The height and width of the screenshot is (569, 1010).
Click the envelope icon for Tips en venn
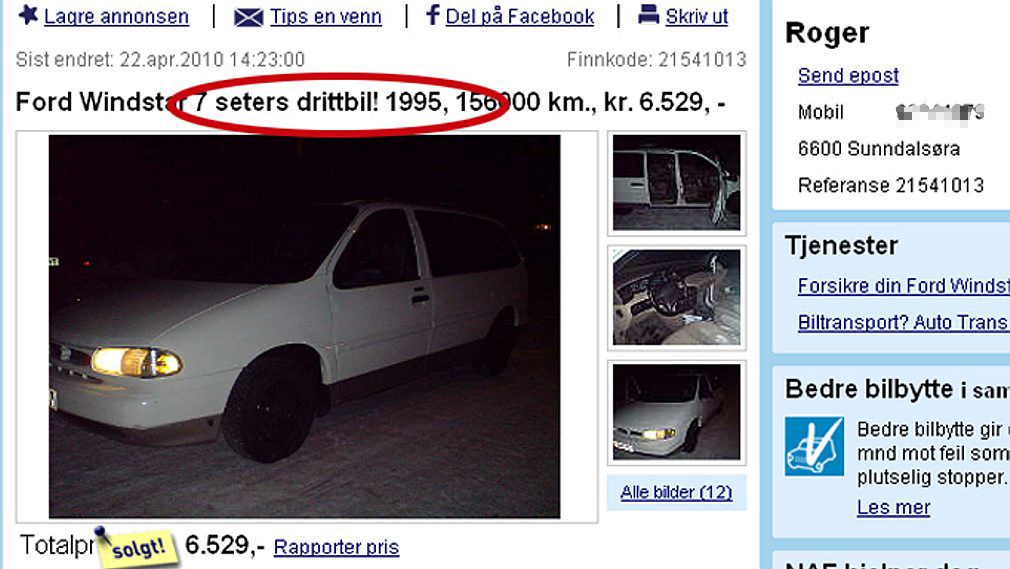248,17
